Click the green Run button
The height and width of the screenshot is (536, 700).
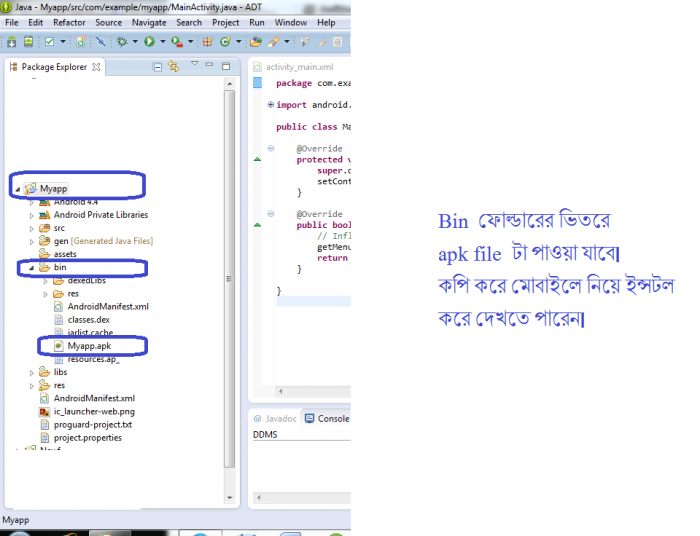click(x=150, y=42)
